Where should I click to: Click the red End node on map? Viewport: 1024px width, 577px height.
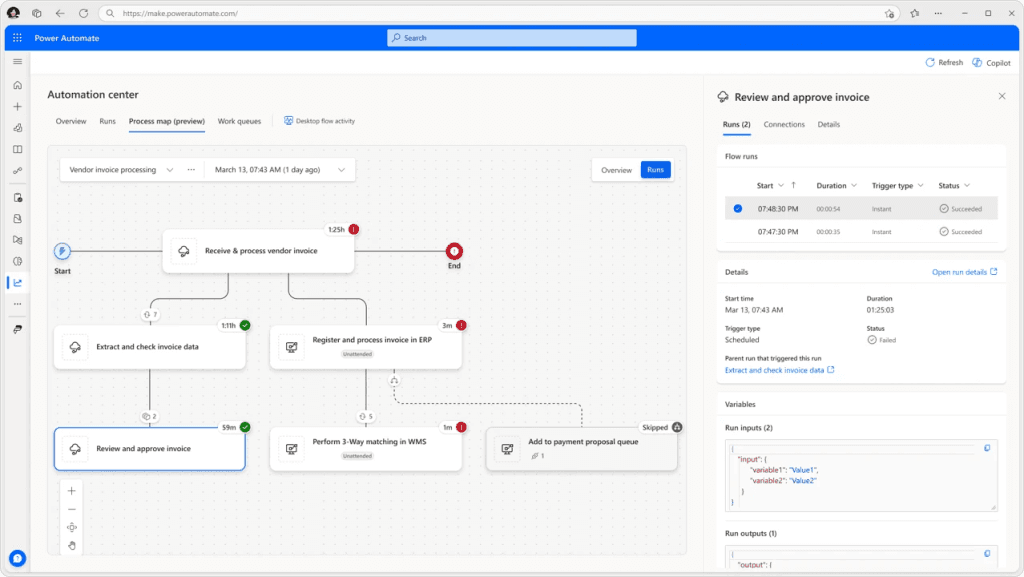pos(454,251)
